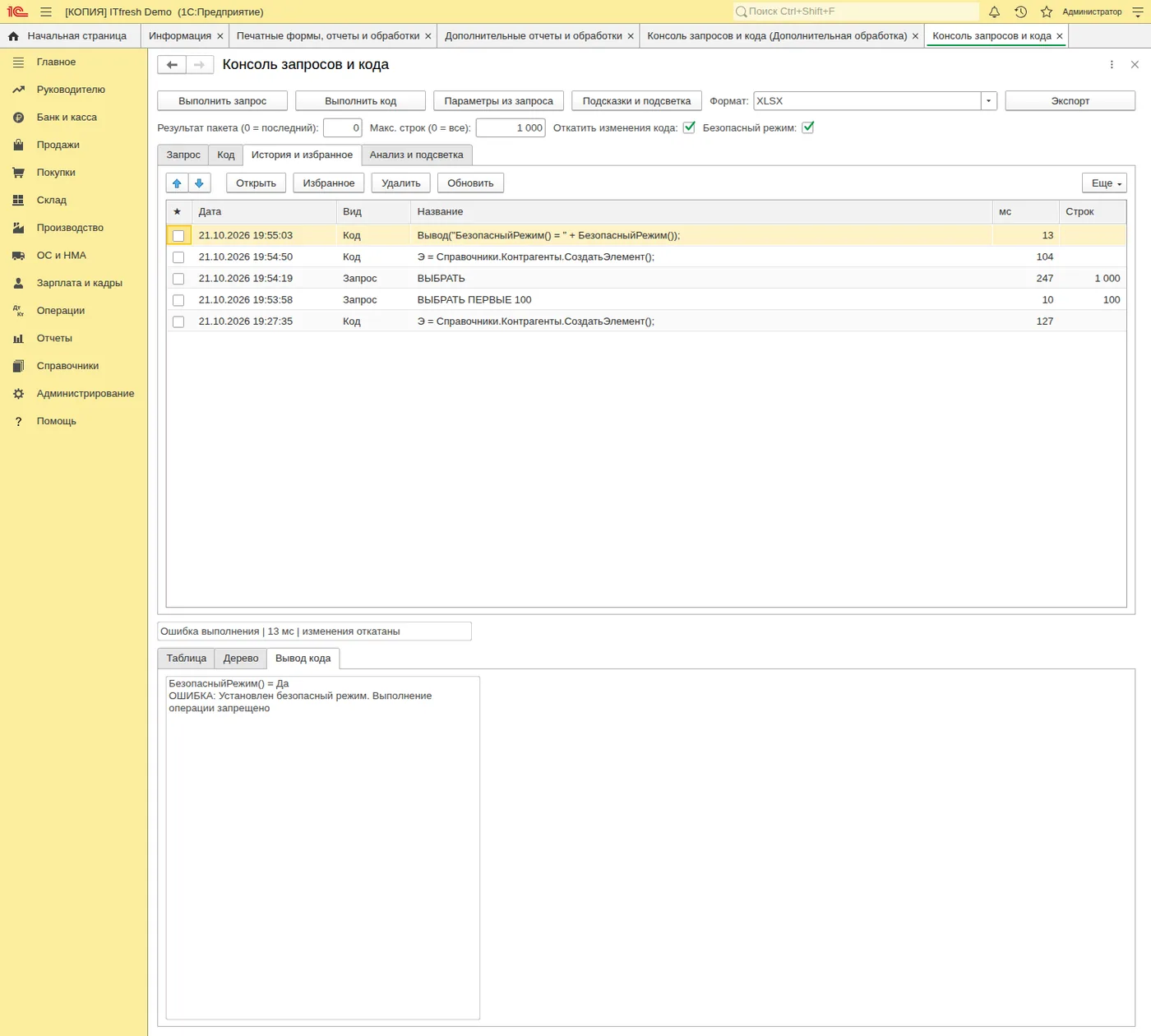Switch to the Анализ и подсветка tab

pyautogui.click(x=416, y=155)
